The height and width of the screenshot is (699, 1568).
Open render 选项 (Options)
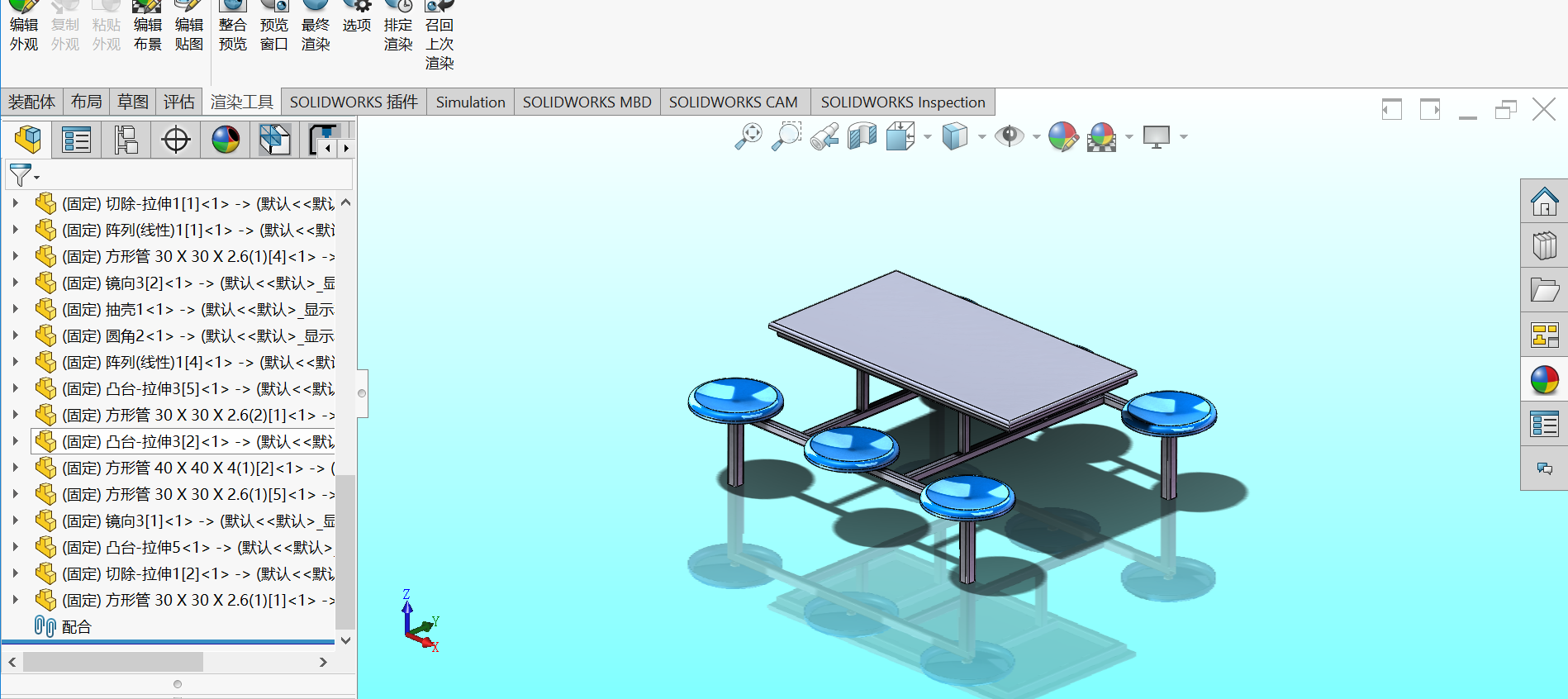(x=357, y=18)
